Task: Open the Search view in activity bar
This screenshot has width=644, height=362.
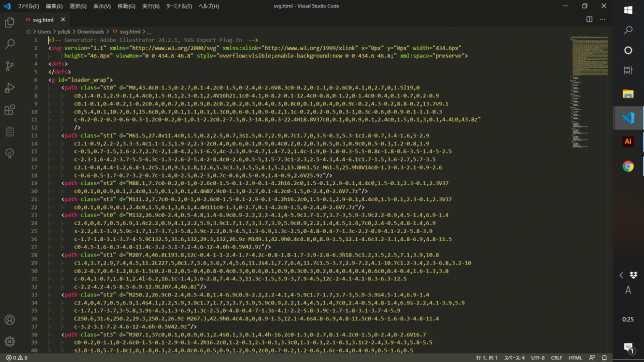Action: tap(9, 44)
